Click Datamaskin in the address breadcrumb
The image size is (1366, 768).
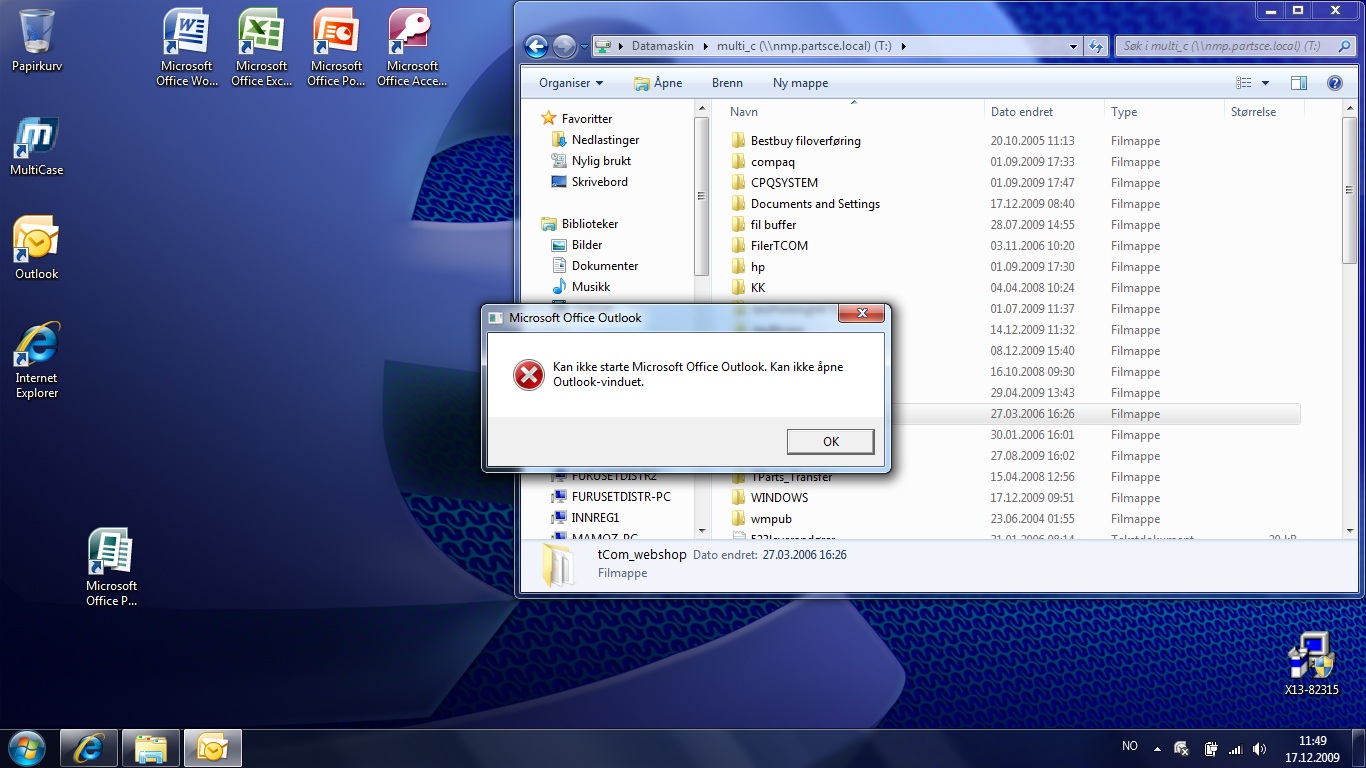click(x=662, y=46)
